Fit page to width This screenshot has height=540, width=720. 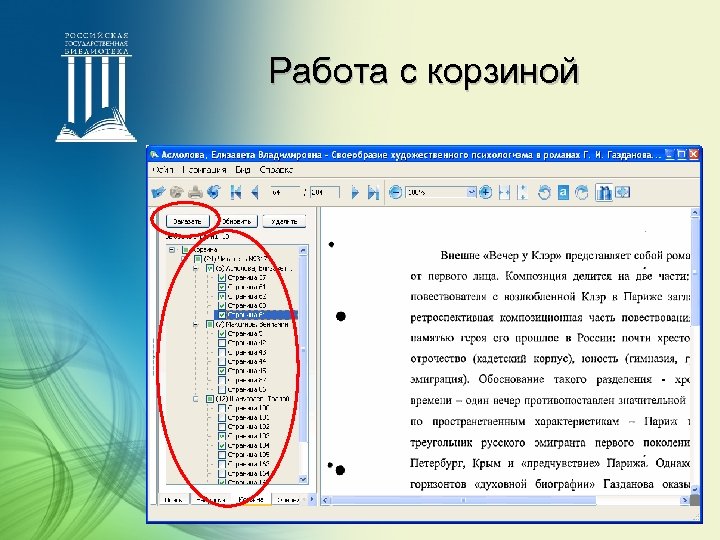pyautogui.click(x=505, y=192)
